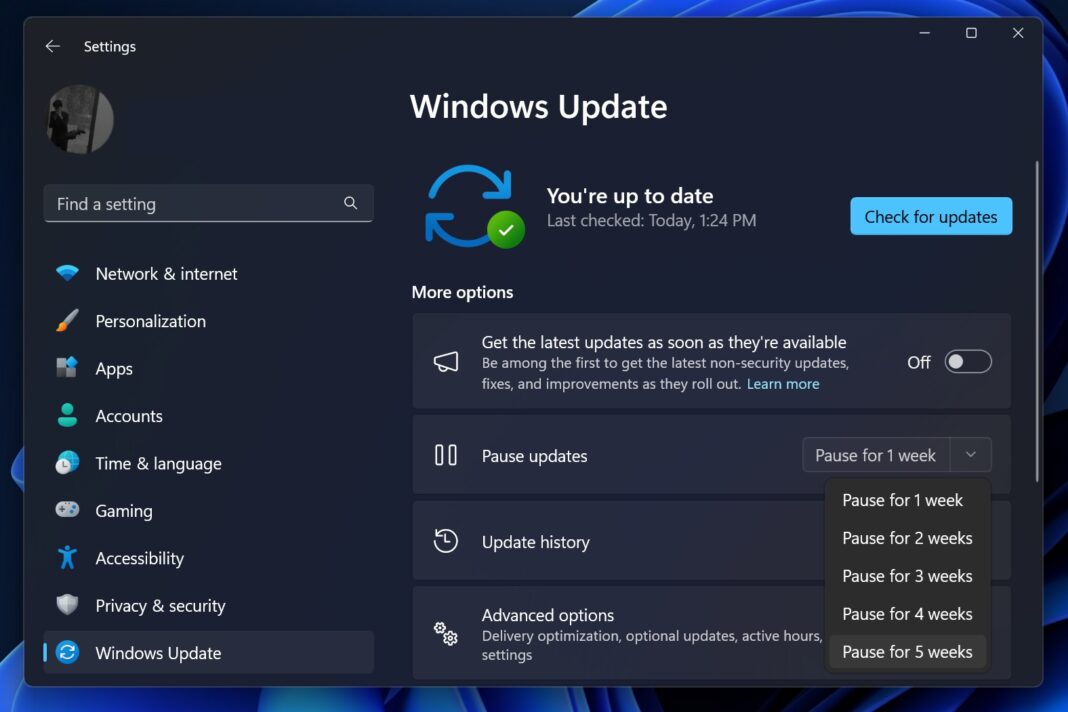Select Accounts in the sidebar
Viewport: 1068px width, 712px height.
(x=208, y=416)
